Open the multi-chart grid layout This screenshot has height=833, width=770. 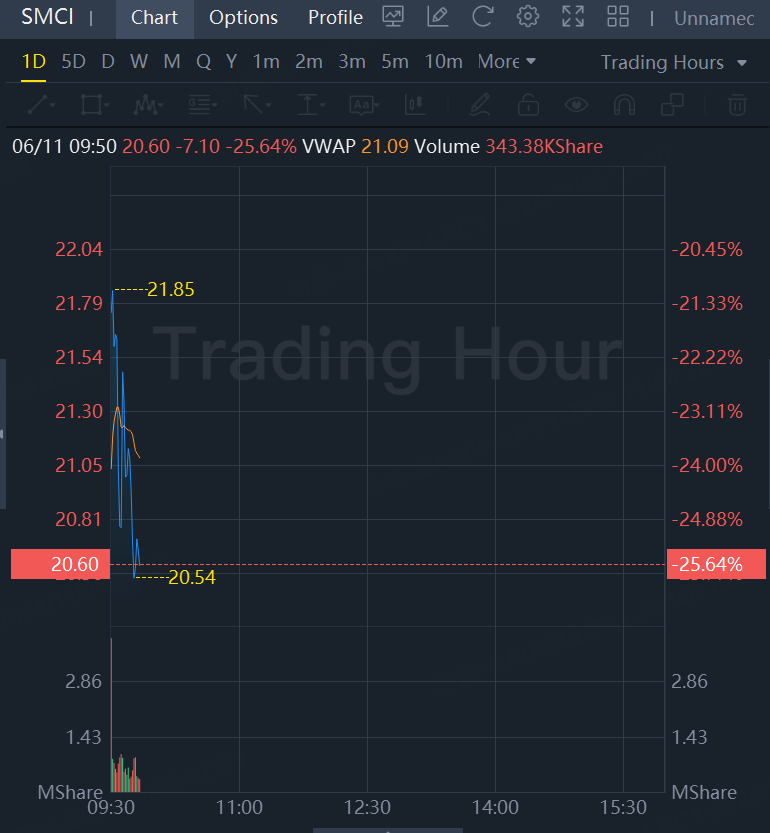(618, 17)
